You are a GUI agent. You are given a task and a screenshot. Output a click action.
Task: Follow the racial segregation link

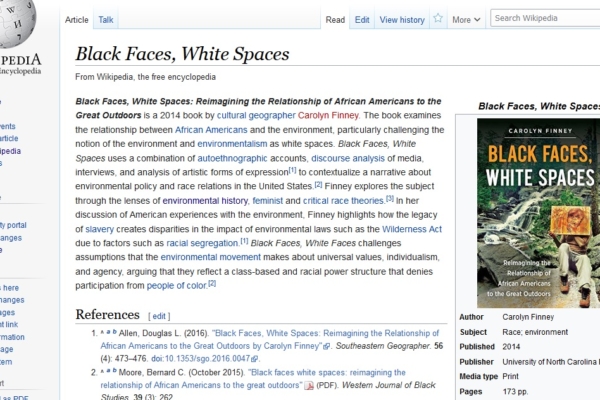[x=201, y=242]
